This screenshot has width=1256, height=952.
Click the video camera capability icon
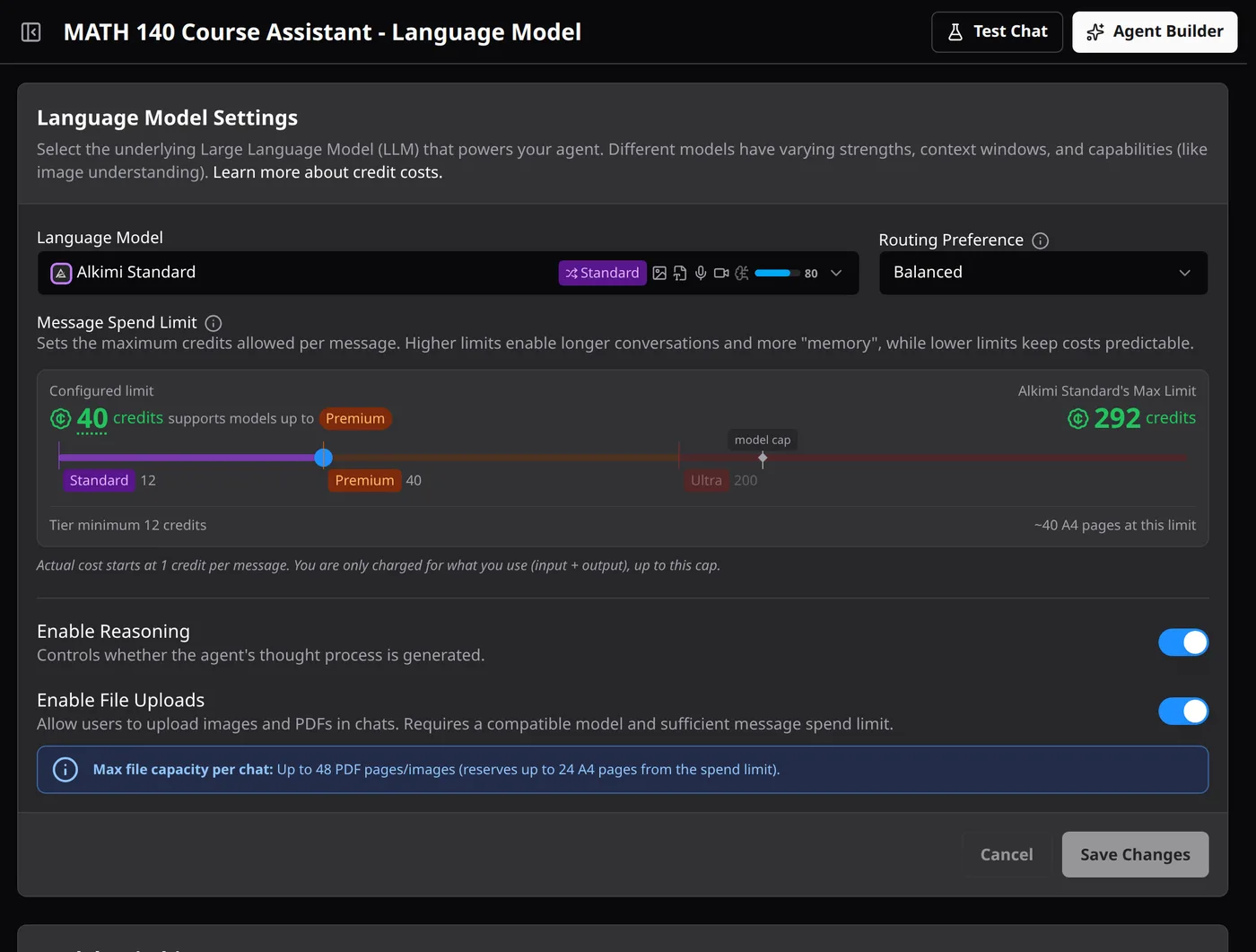[x=721, y=273]
